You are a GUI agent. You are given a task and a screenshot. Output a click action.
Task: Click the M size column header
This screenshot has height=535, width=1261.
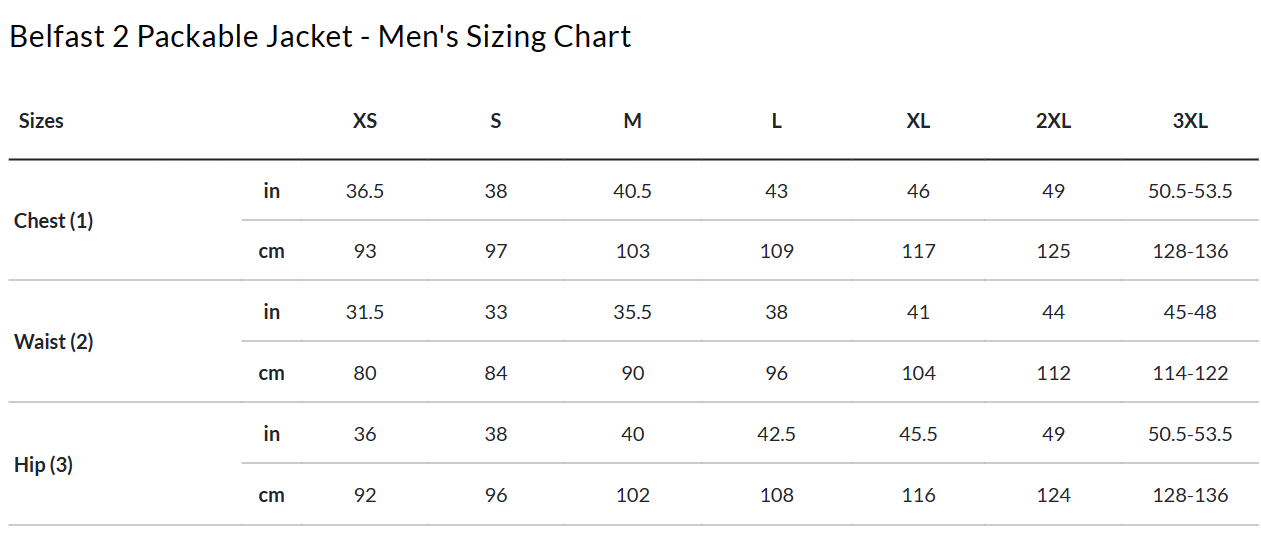pyautogui.click(x=632, y=121)
